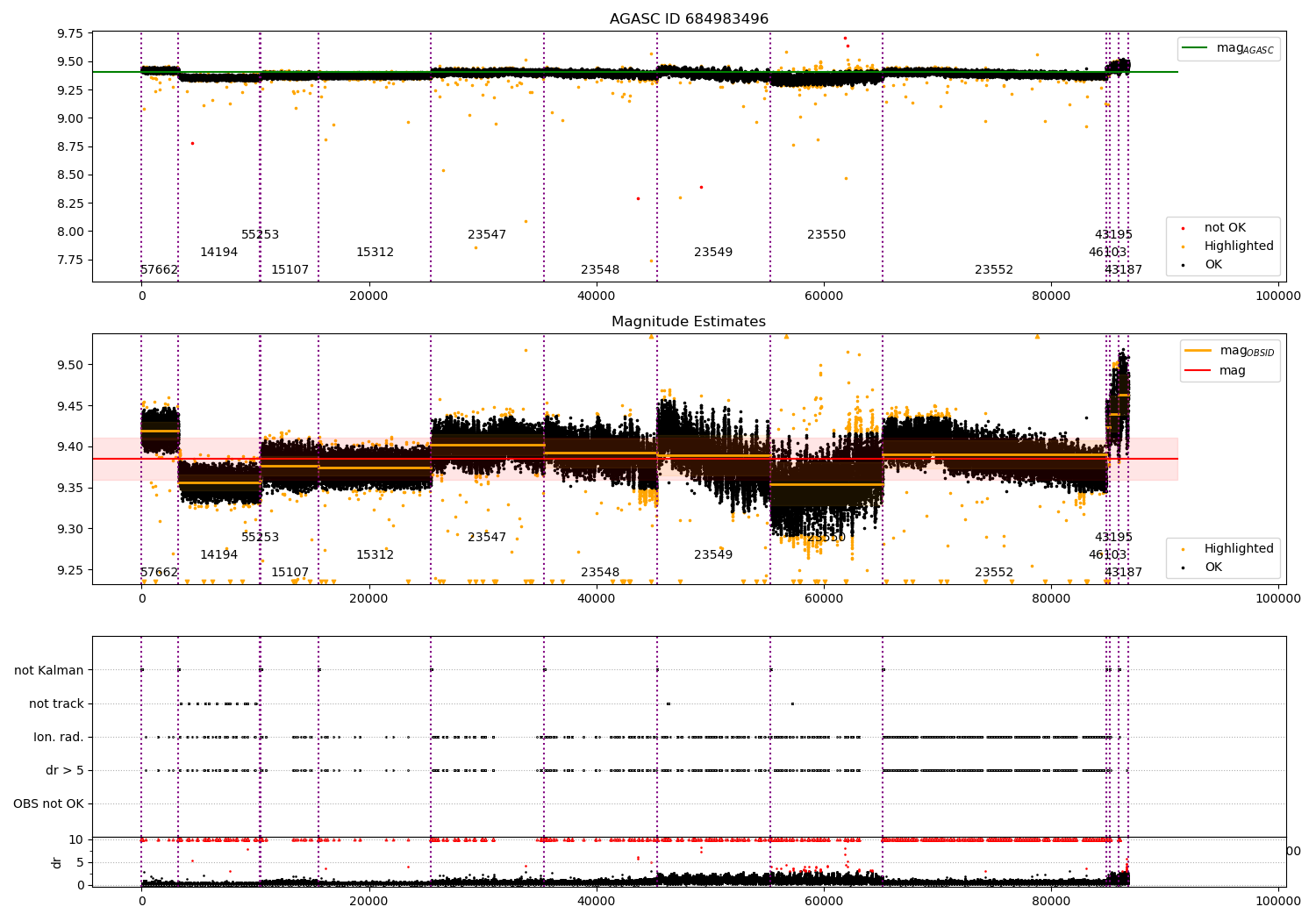This screenshot has width=1316, height=921.
Task: Click the orange mag OBSID legend entry
Action: [x=1229, y=351]
